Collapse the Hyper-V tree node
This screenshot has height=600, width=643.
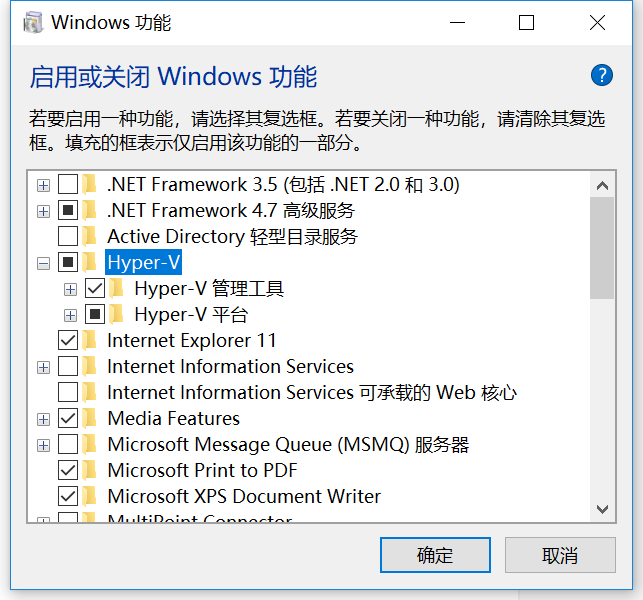point(43,263)
